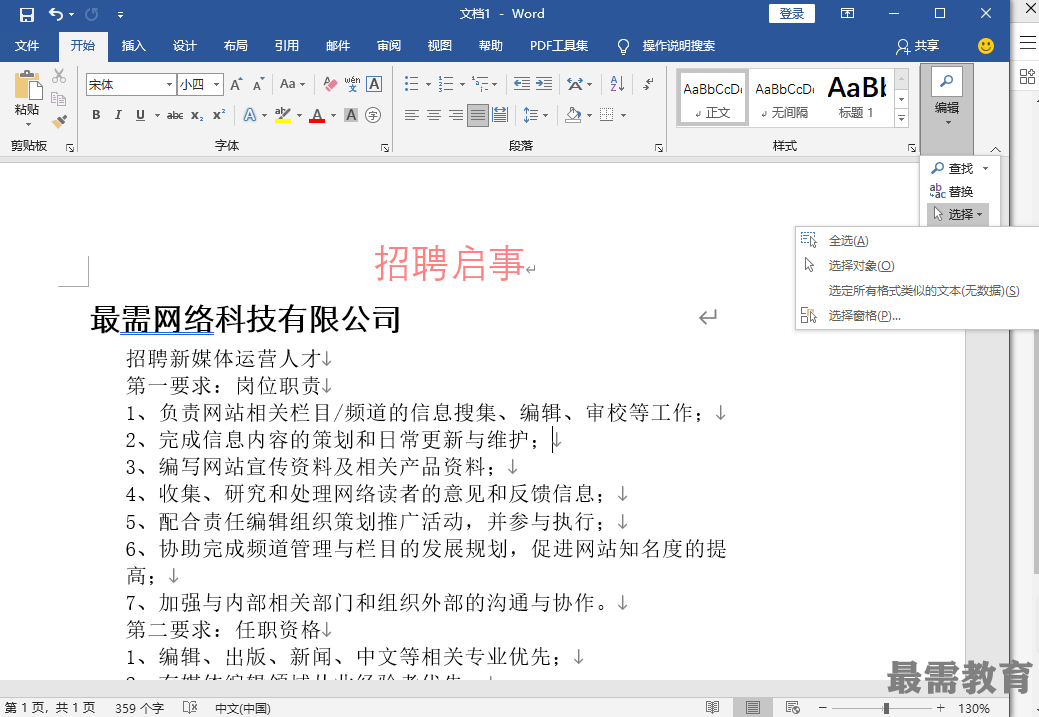Toggle the character border button
1039x717 pixels.
click(374, 84)
